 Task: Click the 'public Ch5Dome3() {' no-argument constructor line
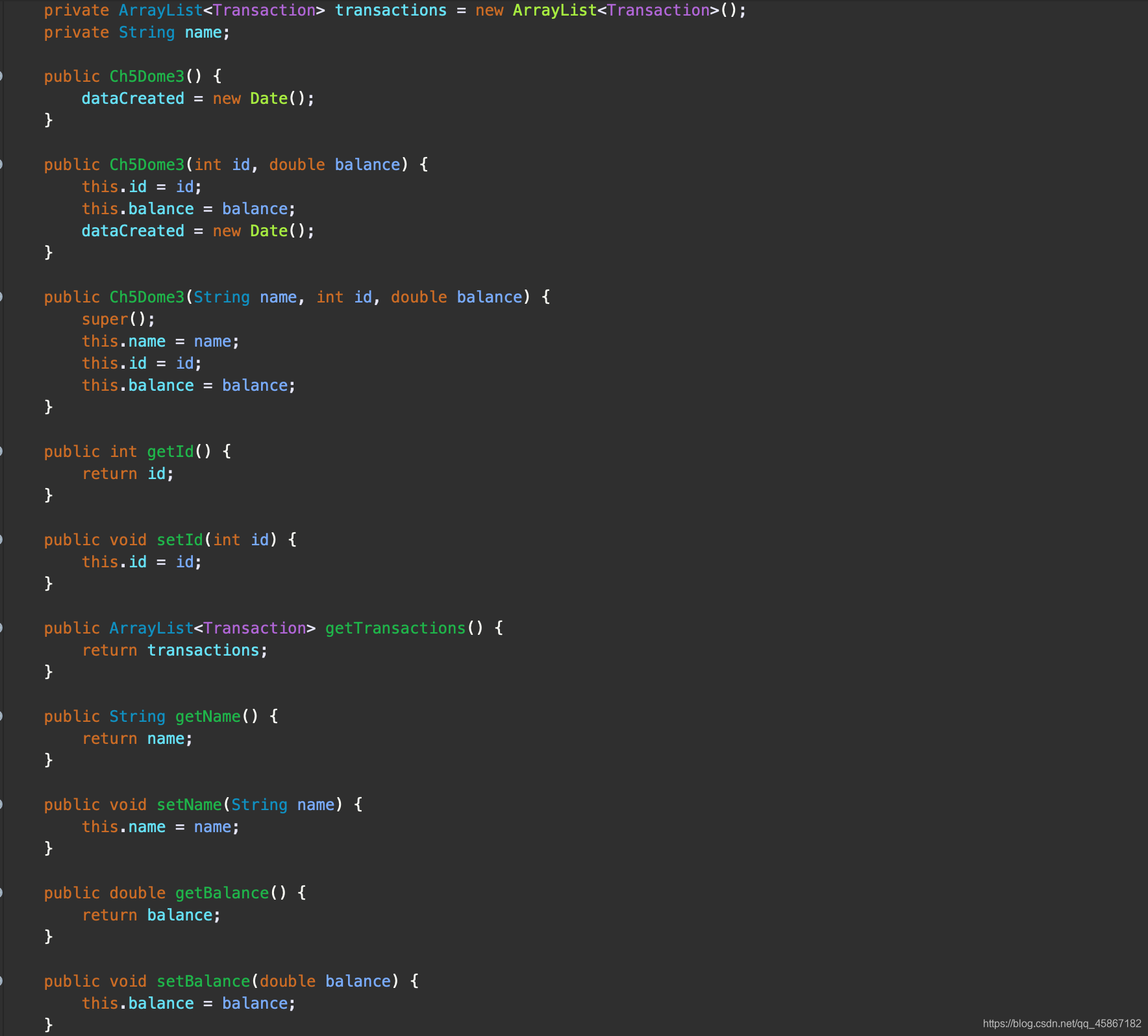(x=133, y=77)
